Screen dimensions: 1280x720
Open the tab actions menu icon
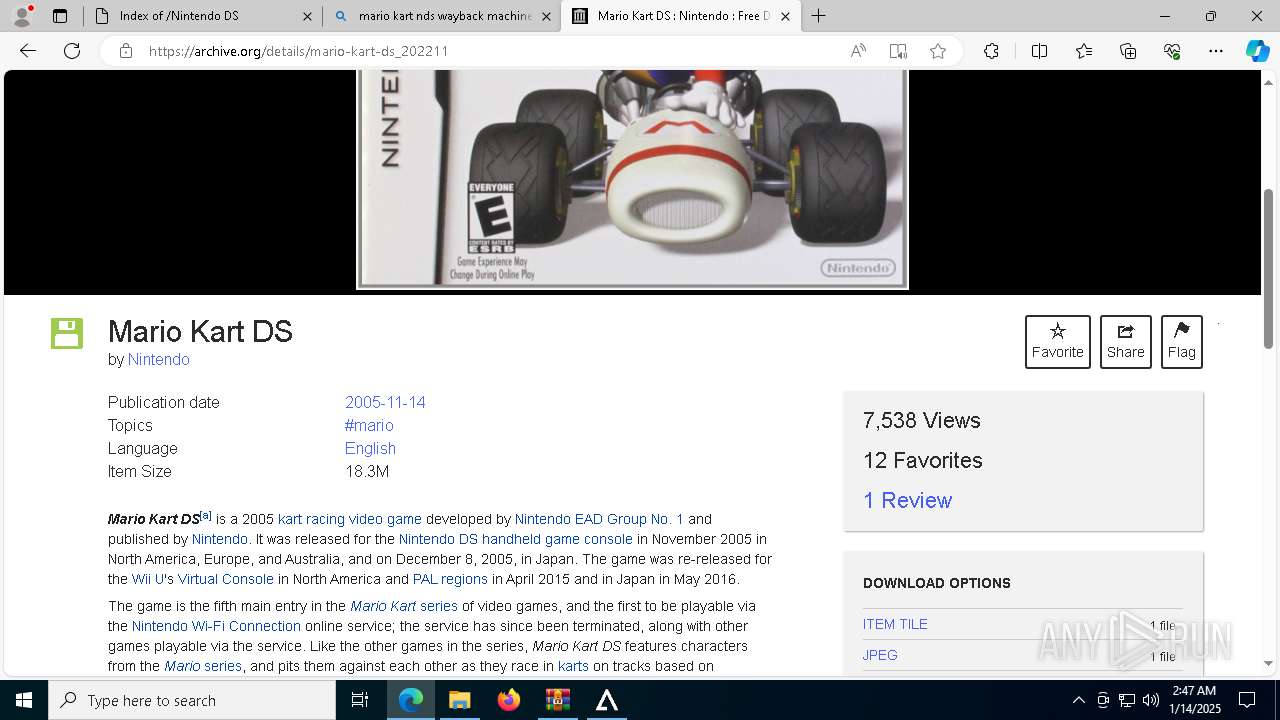pos(60,16)
